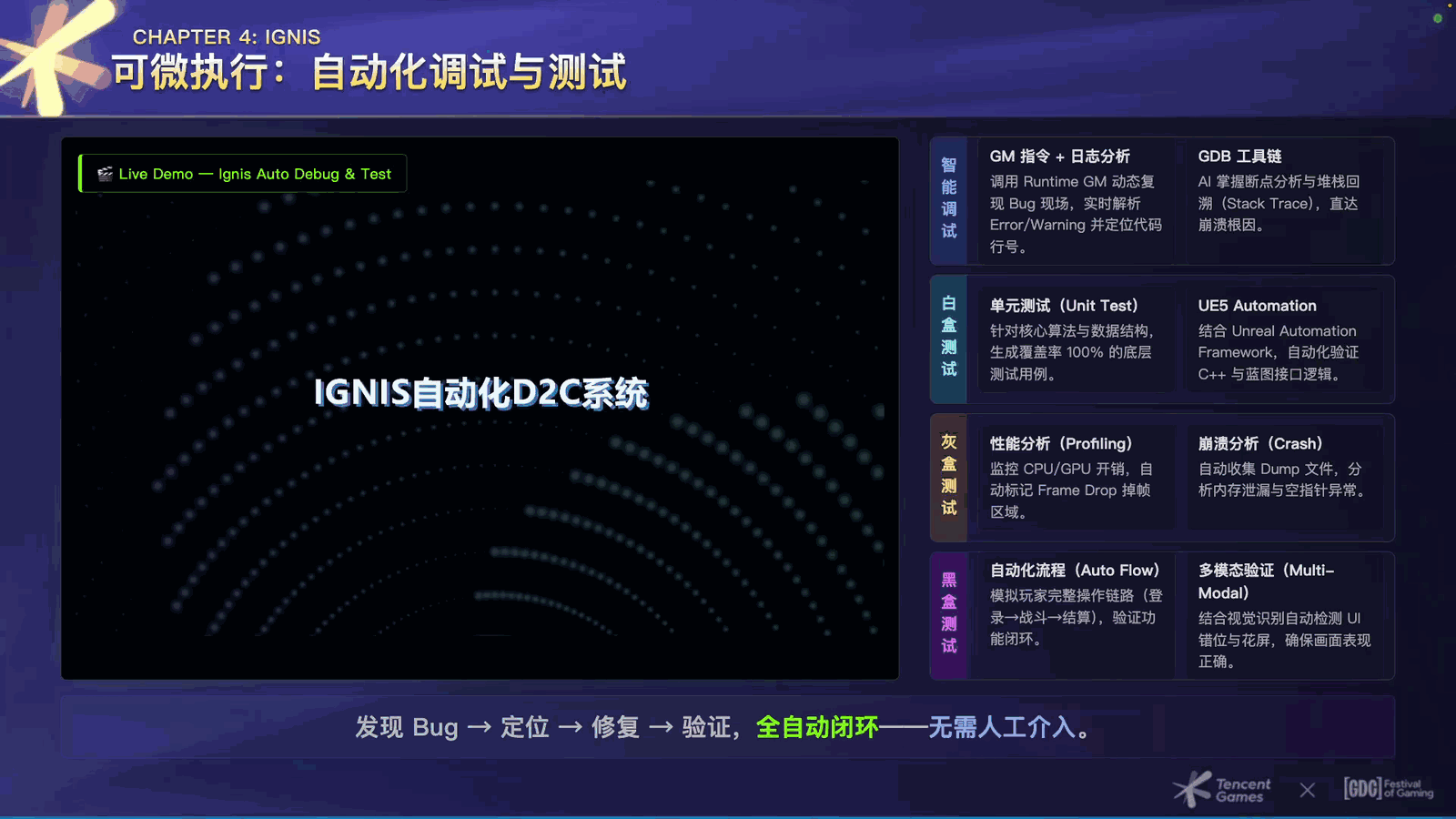Viewport: 1456px width, 819px height.
Task: Click the 生成覆盖率 100% 的底层 line
Action: tap(1070, 352)
